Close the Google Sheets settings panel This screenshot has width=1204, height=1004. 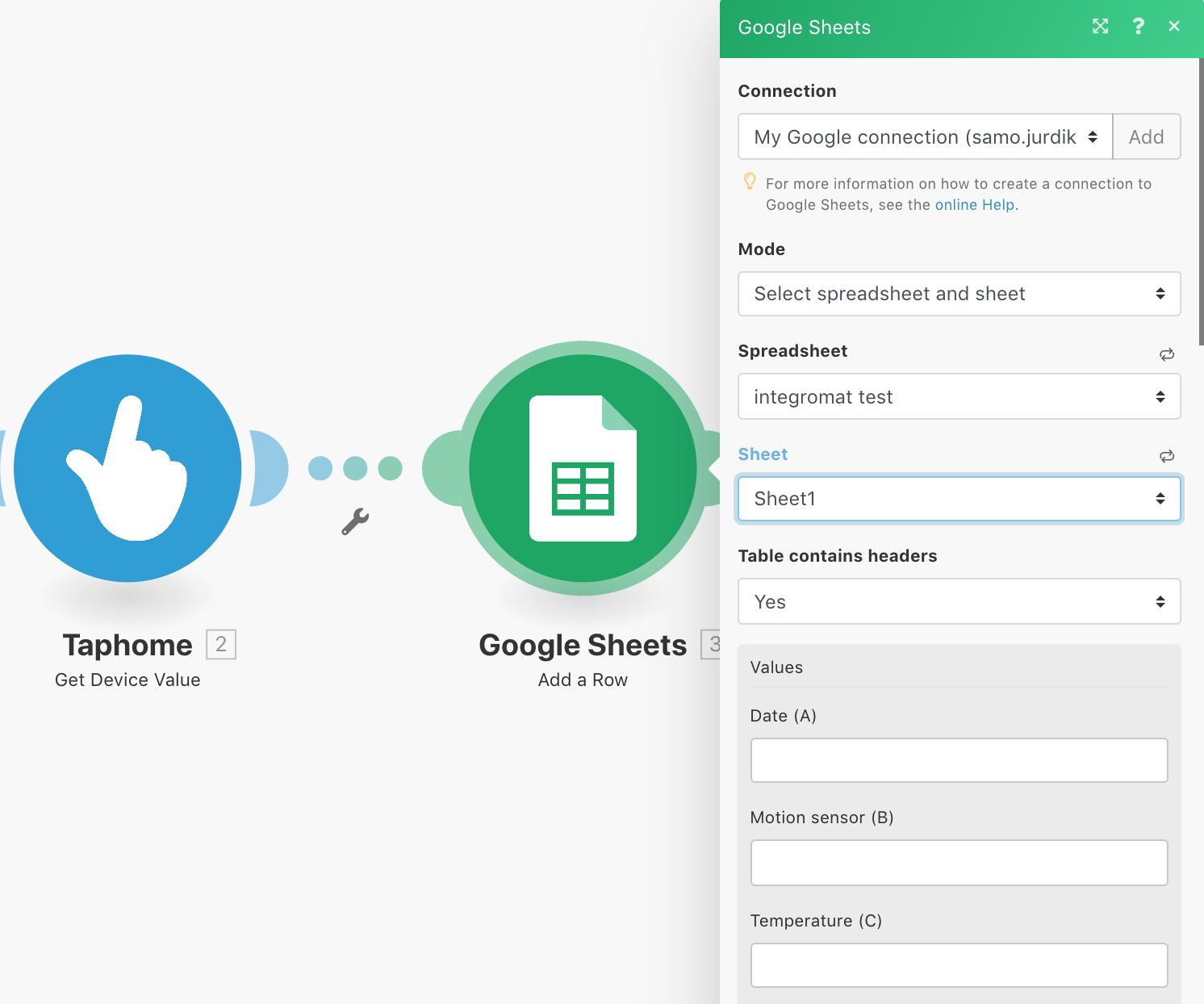pos(1174,27)
